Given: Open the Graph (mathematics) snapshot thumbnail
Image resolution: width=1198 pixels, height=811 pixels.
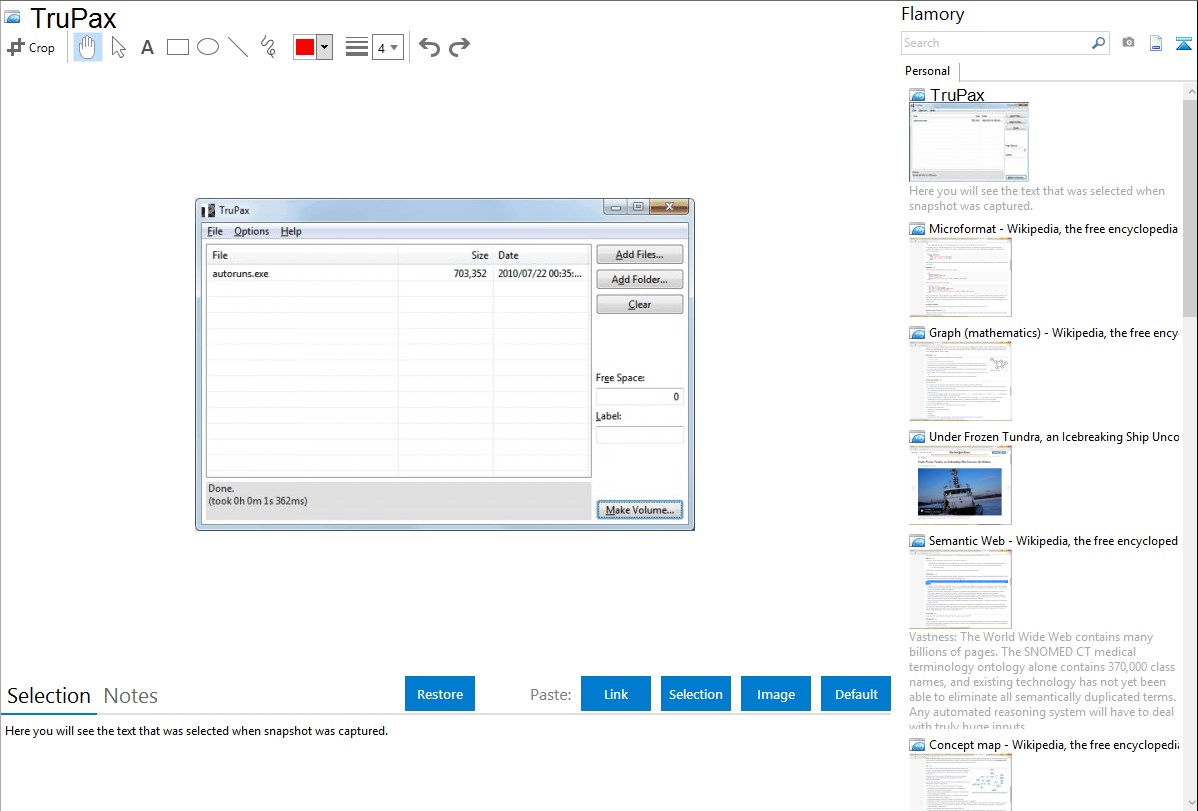Looking at the screenshot, I should click(x=960, y=381).
